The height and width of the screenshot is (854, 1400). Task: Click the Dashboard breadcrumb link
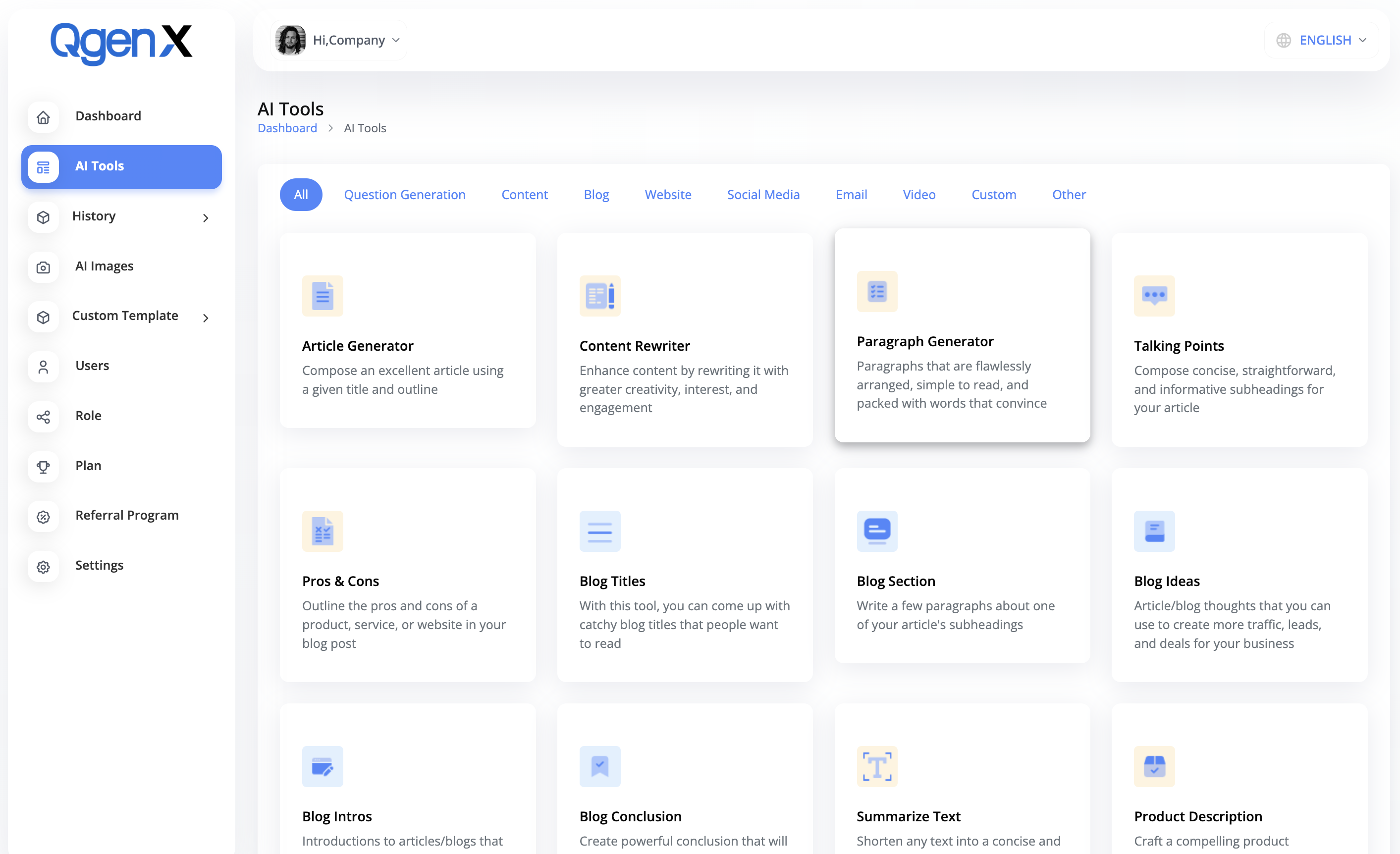[287, 128]
